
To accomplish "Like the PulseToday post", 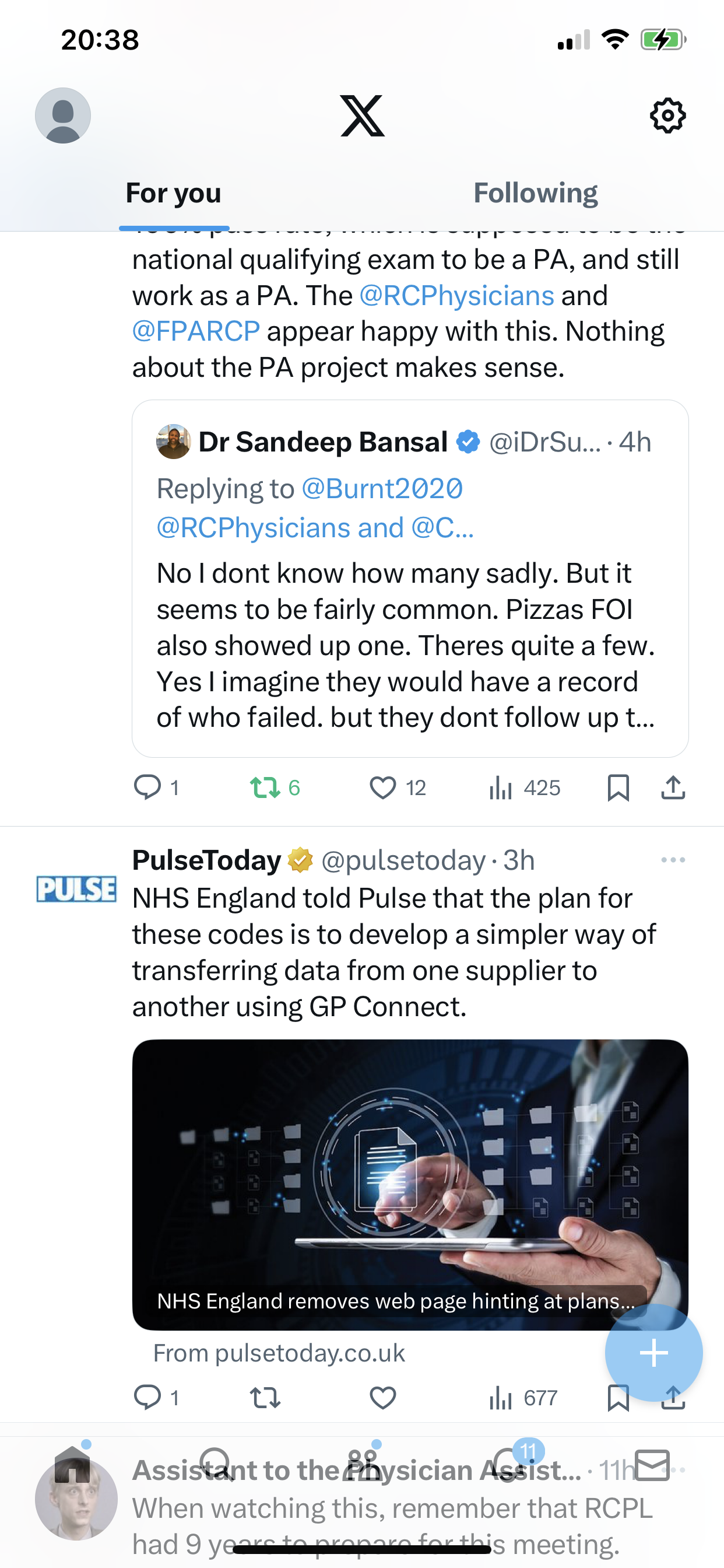I will tap(382, 1398).
